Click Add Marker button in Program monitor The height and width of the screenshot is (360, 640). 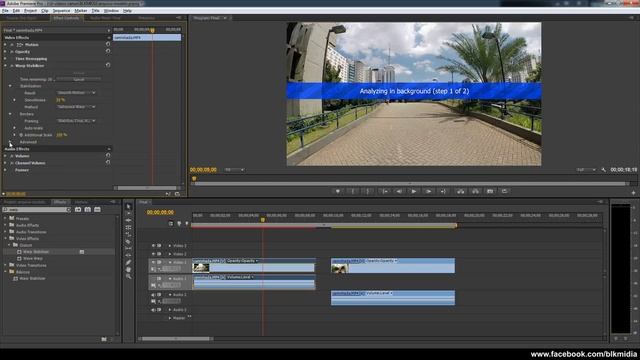coord(338,191)
